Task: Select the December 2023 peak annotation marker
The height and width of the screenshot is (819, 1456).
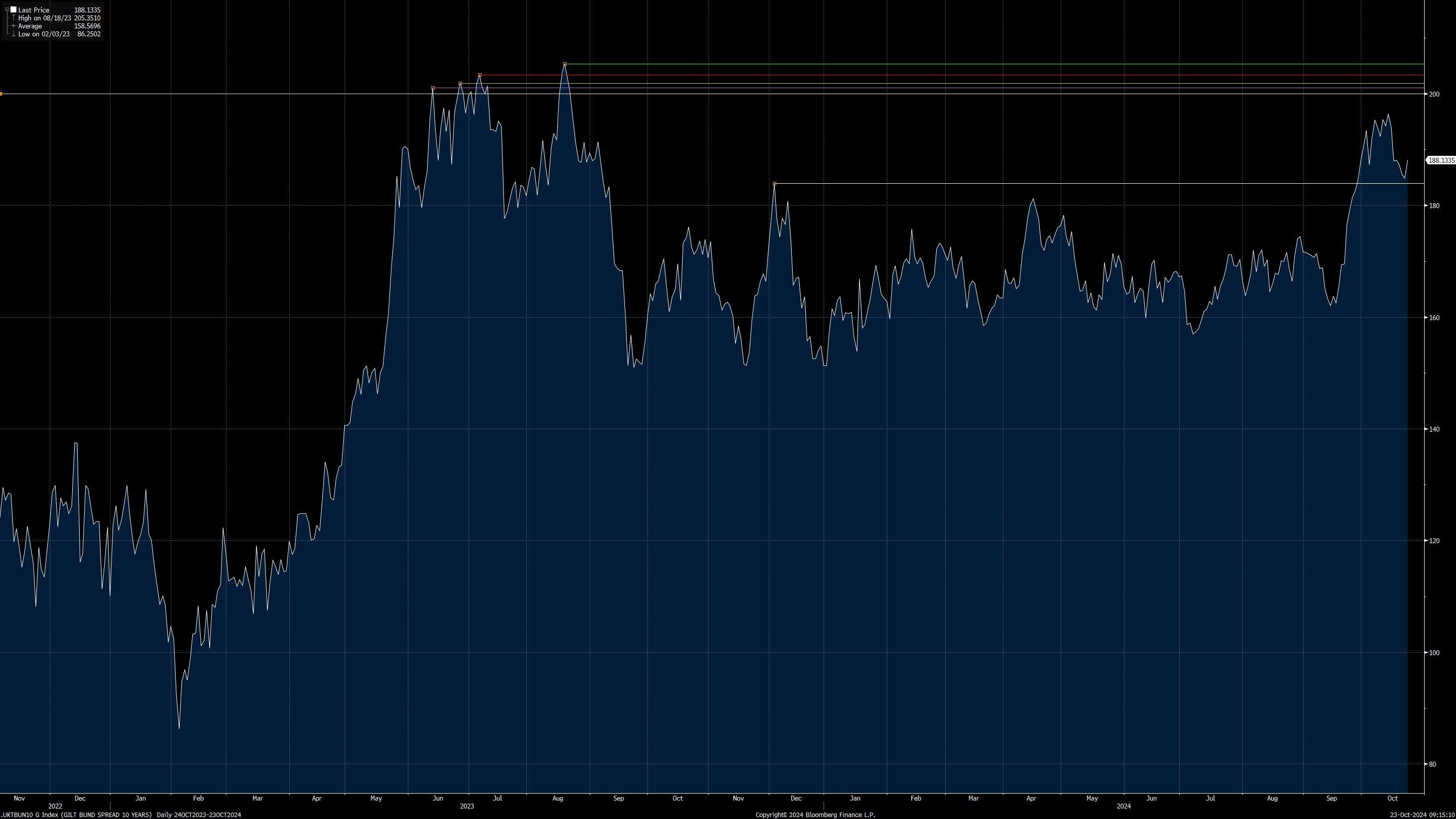Action: [x=774, y=184]
